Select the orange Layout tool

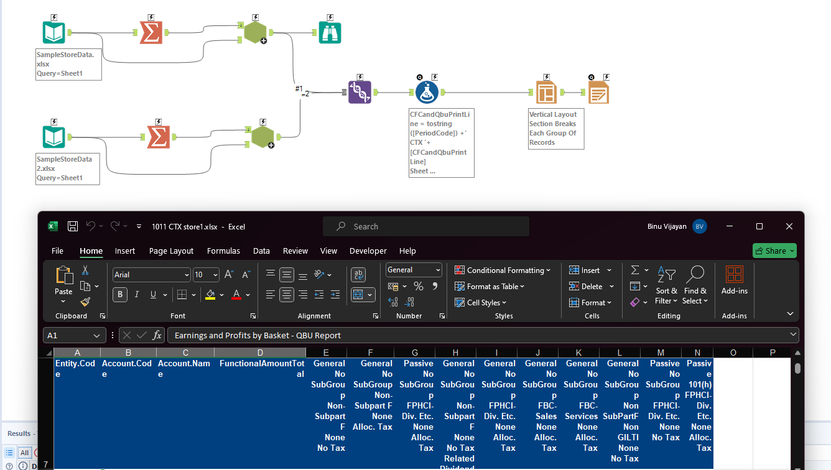tap(546, 93)
